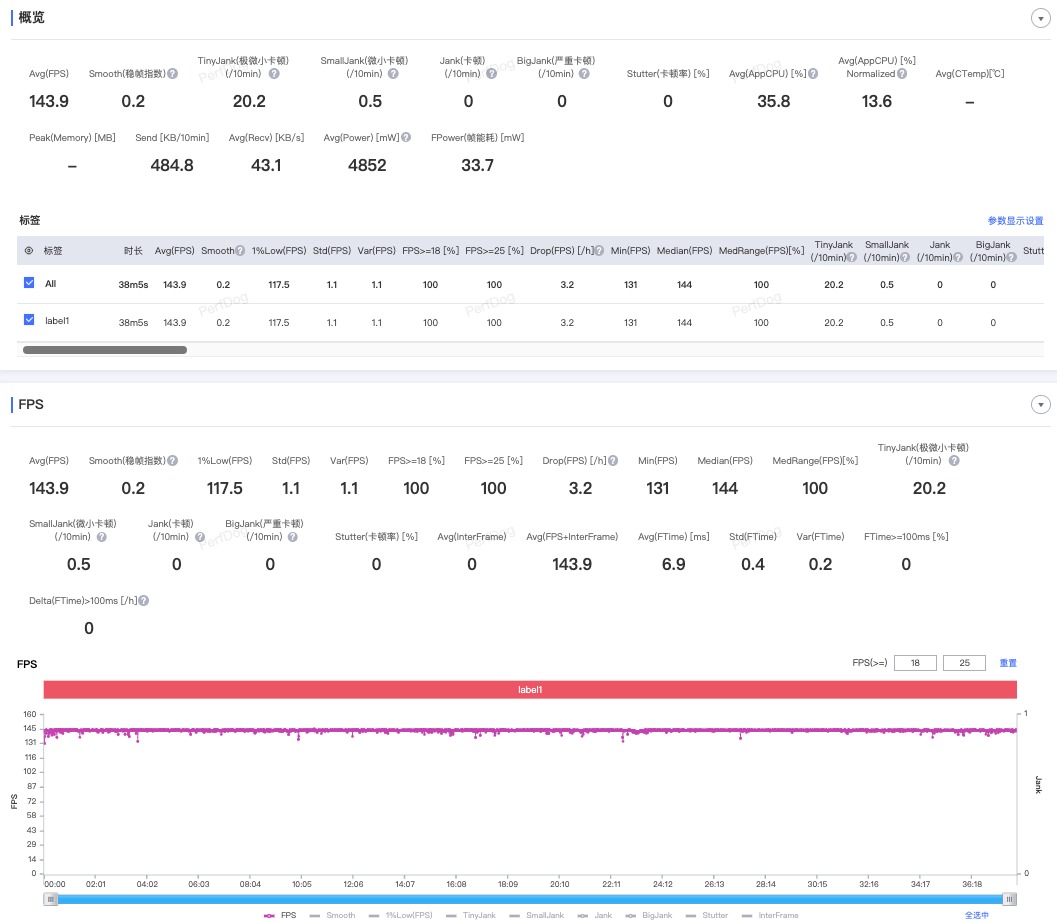Click the right handle of the time range slider
The image size is (1057, 923).
[x=1009, y=899]
